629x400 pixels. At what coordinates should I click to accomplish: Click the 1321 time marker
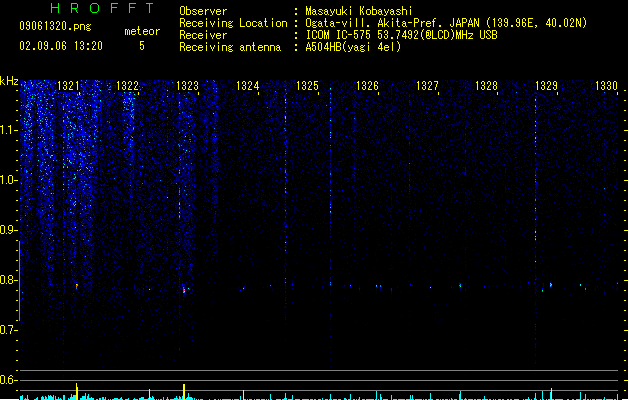pyautogui.click(x=68, y=86)
